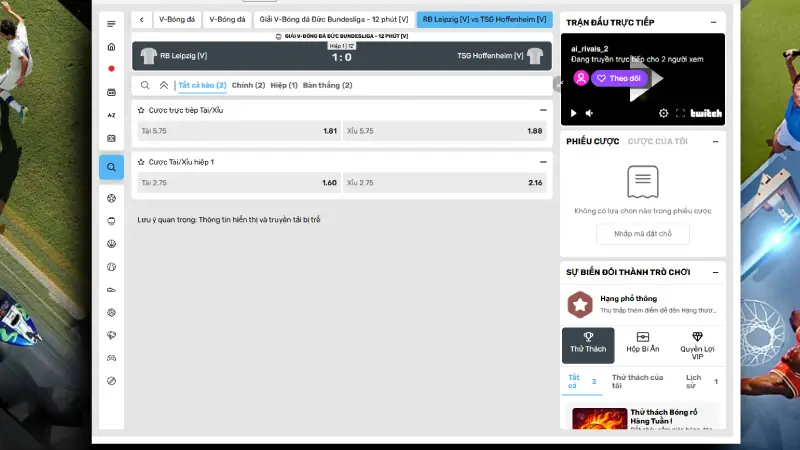Image resolution: width=800 pixels, height=450 pixels.
Task: Mute the Twitch stream audio
Action: coord(589,114)
